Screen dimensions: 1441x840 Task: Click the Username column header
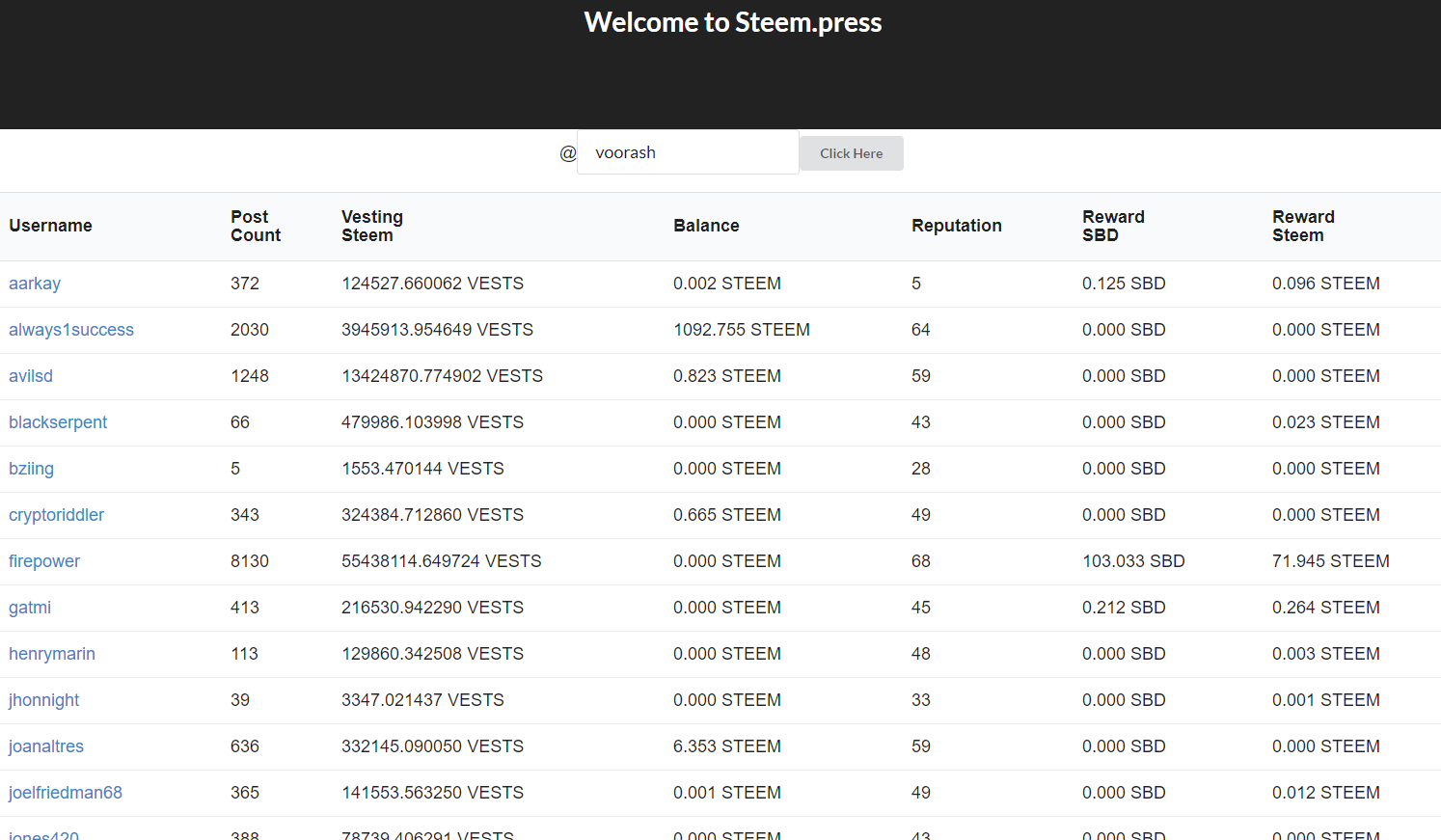pos(50,226)
